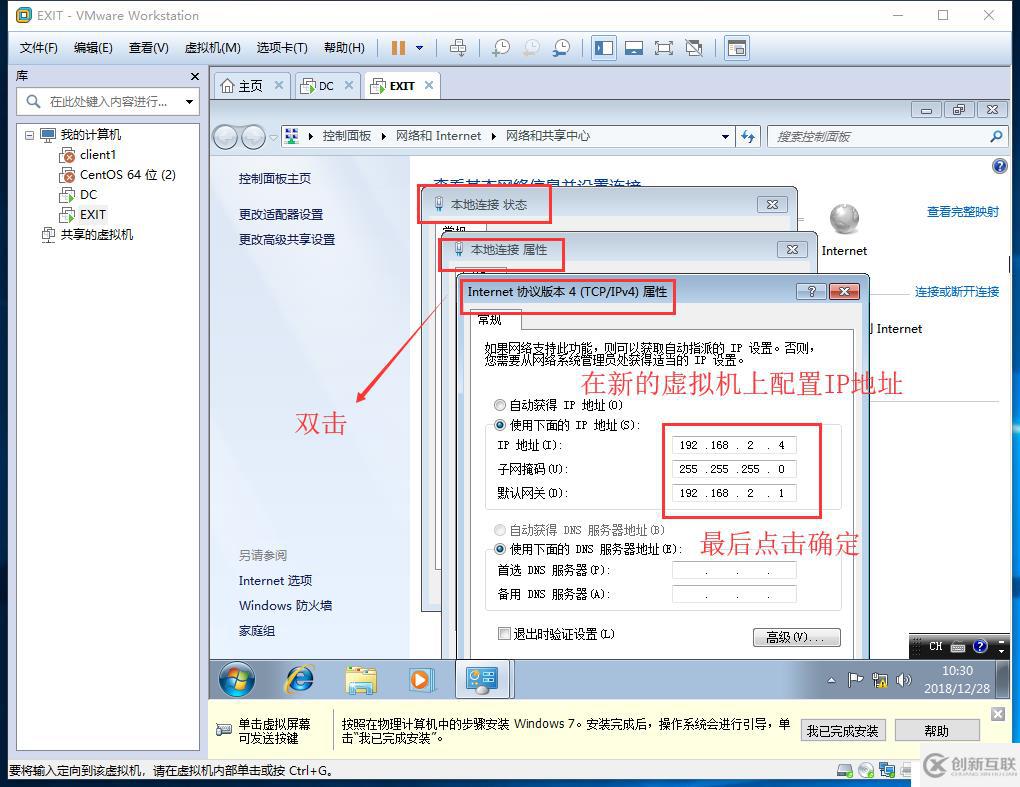Screen dimensions: 1020x787
Task: Click the 默认网关 input field
Action: [734, 493]
